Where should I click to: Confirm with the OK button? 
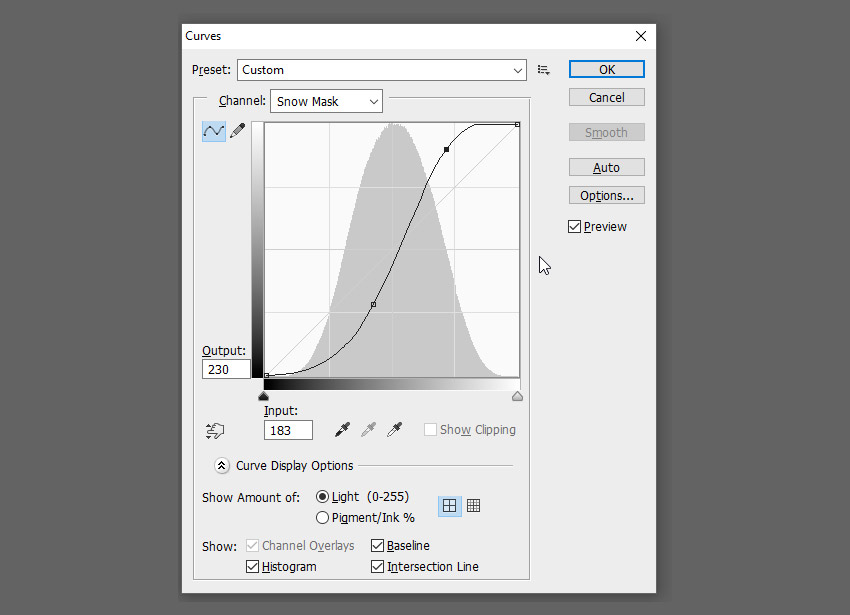[x=607, y=69]
